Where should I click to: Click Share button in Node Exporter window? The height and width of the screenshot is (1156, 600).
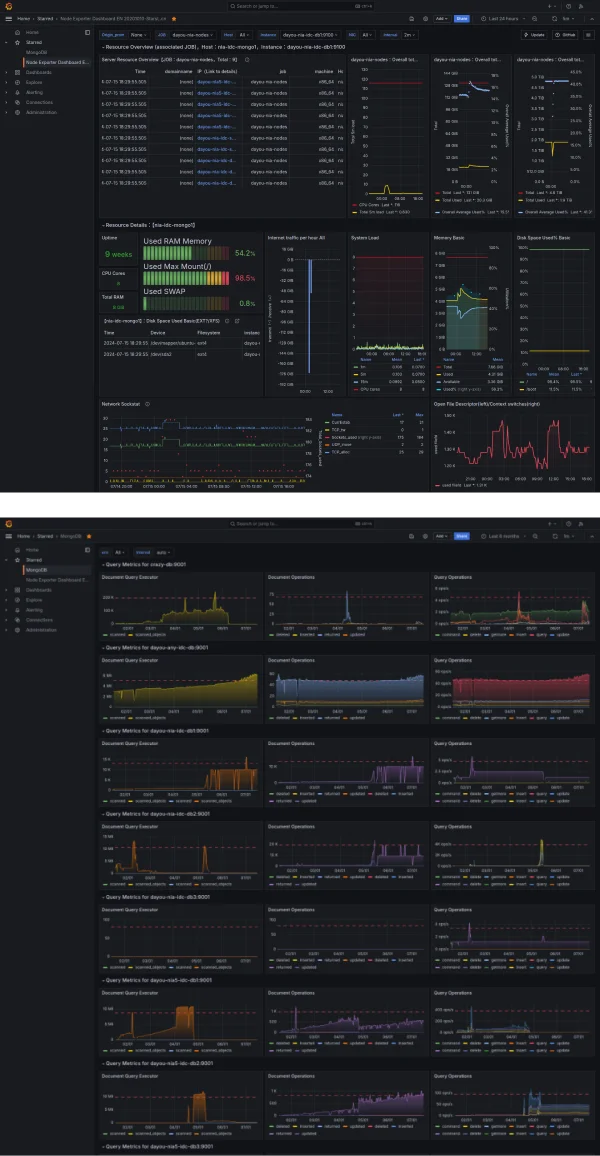[x=461, y=18]
